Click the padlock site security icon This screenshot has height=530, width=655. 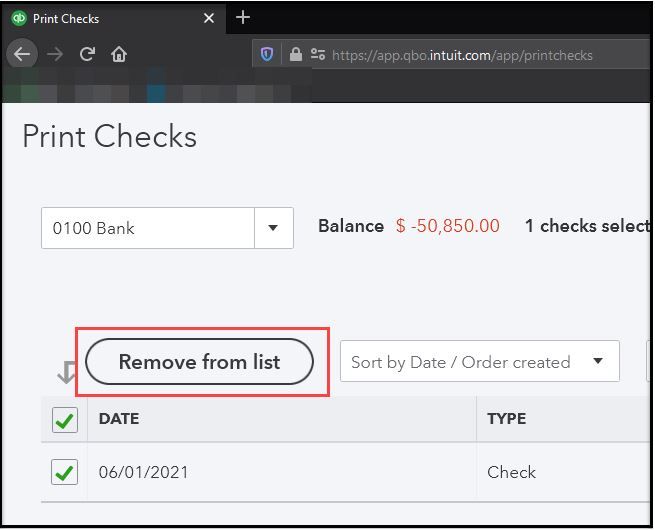pyautogui.click(x=296, y=54)
